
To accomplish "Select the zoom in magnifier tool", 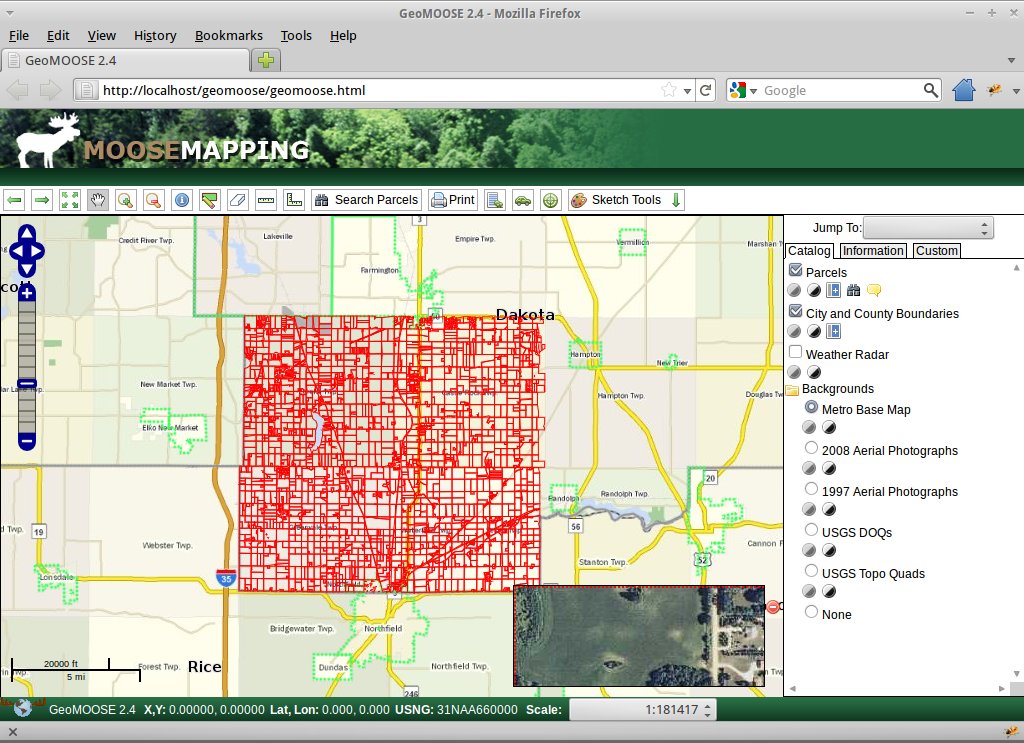I will point(125,200).
